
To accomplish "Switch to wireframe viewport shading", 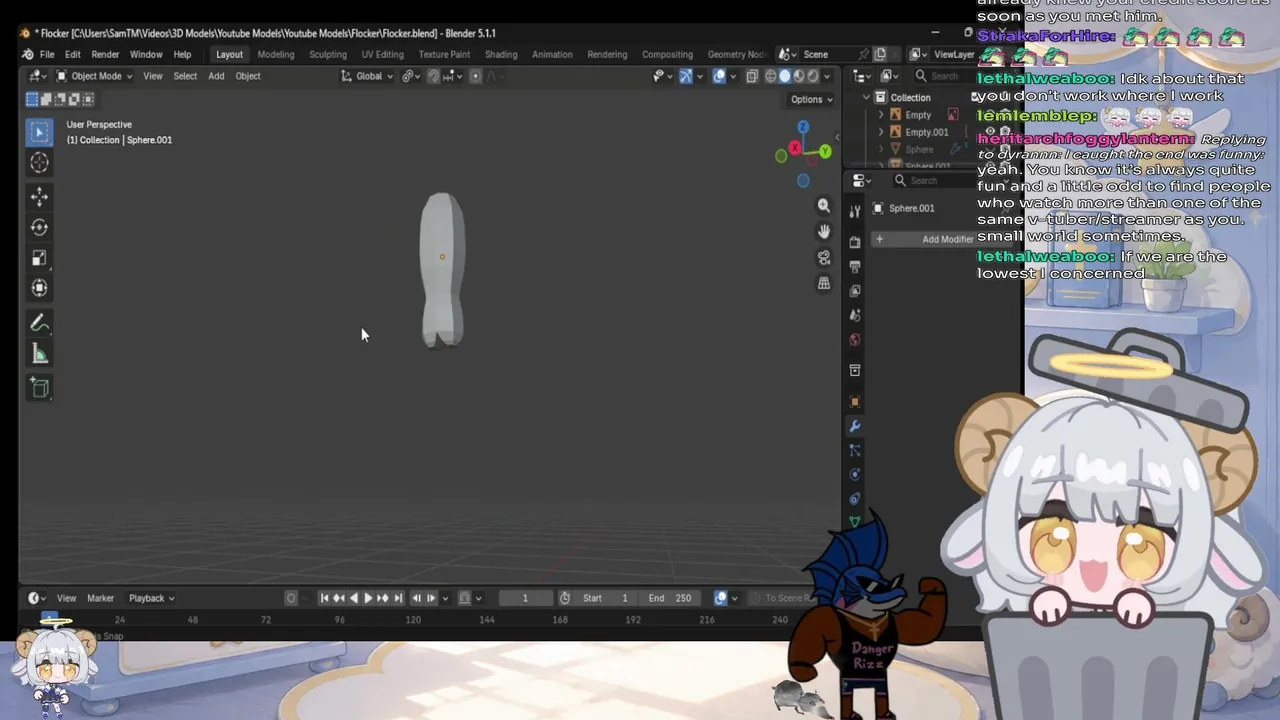I will (771, 76).
